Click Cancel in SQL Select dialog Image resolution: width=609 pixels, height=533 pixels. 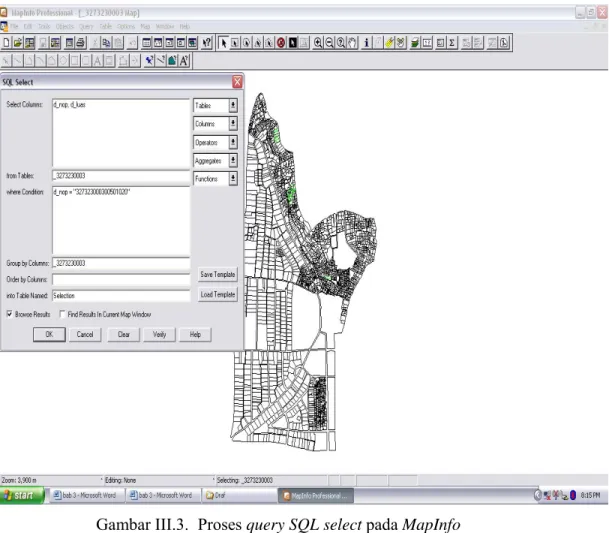85,334
